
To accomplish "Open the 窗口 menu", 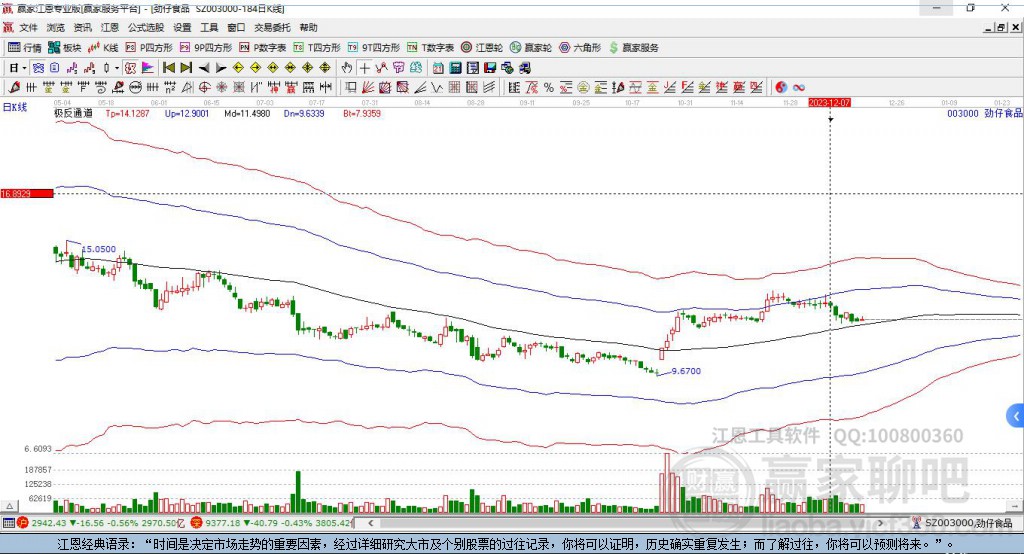I will (x=236, y=27).
